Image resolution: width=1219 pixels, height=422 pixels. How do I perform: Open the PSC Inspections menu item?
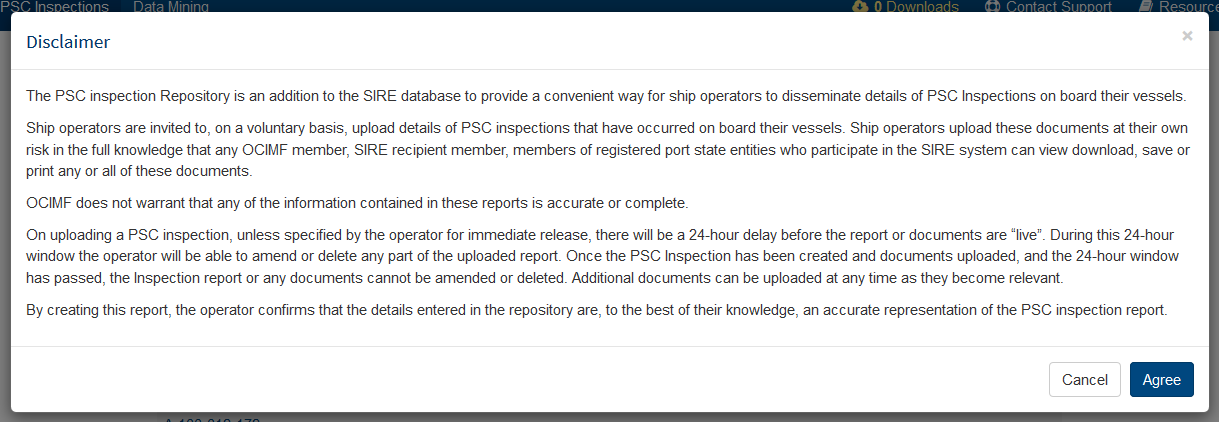[54, 6]
